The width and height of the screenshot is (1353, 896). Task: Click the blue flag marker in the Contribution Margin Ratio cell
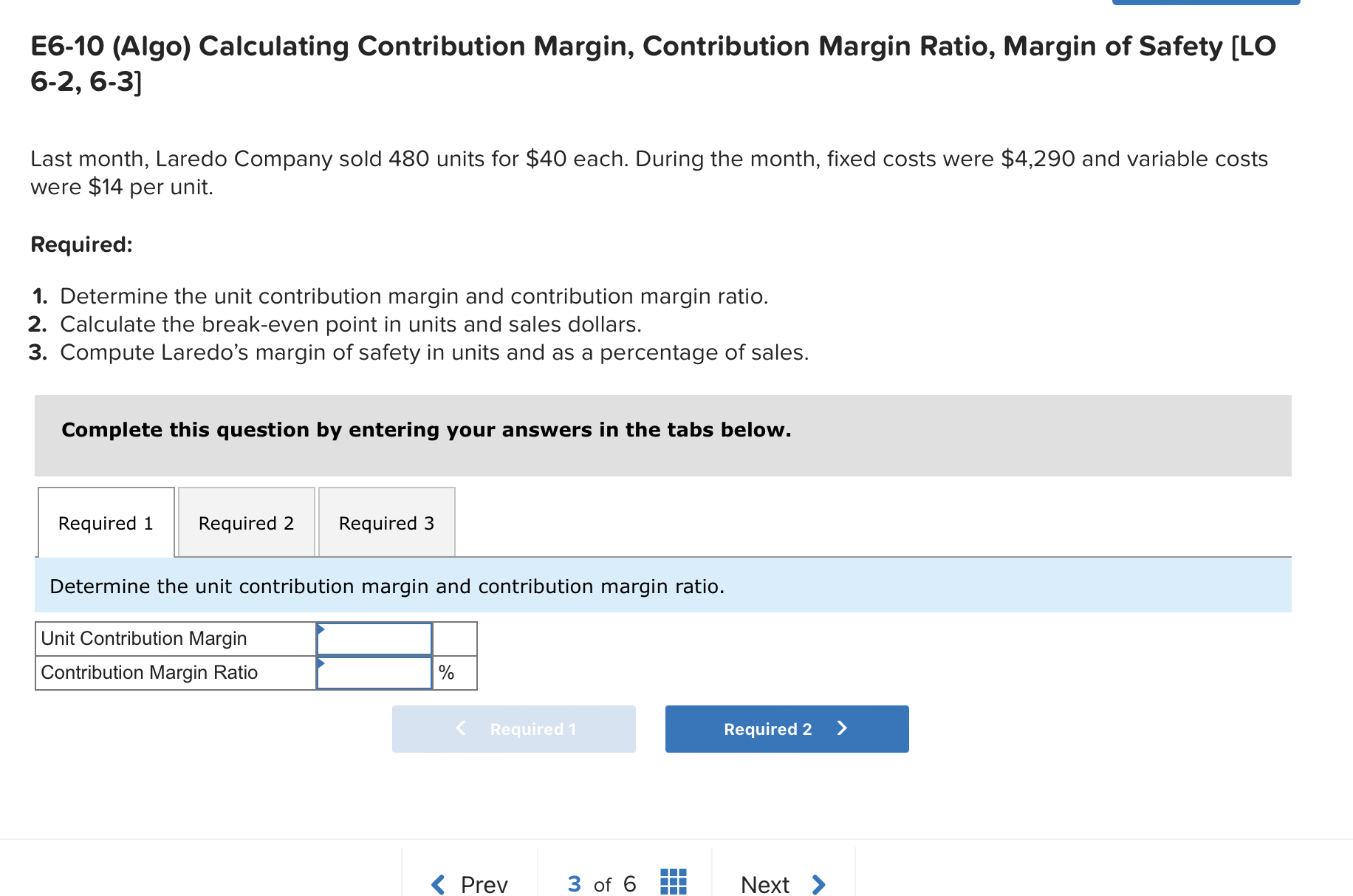pos(321,664)
